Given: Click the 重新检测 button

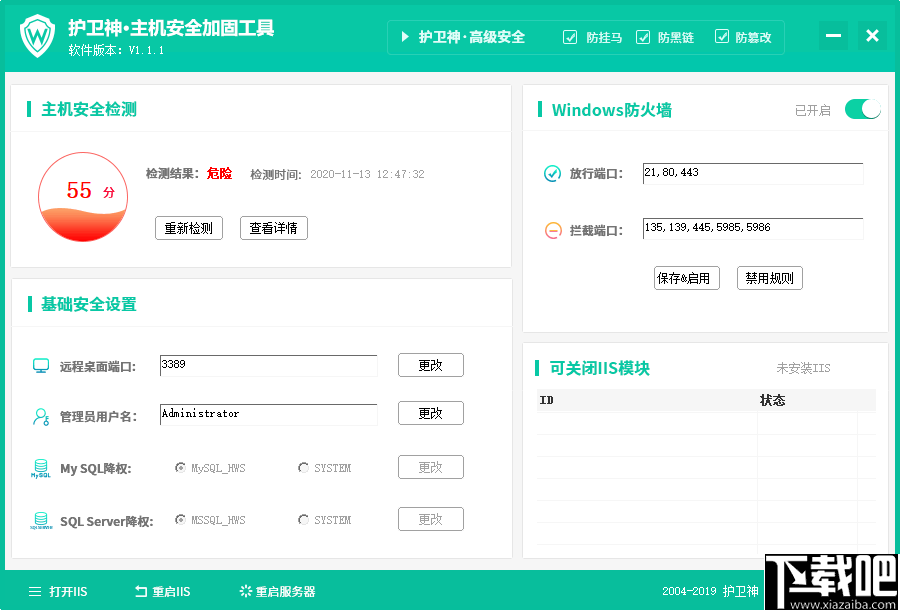Looking at the screenshot, I should 188,228.
